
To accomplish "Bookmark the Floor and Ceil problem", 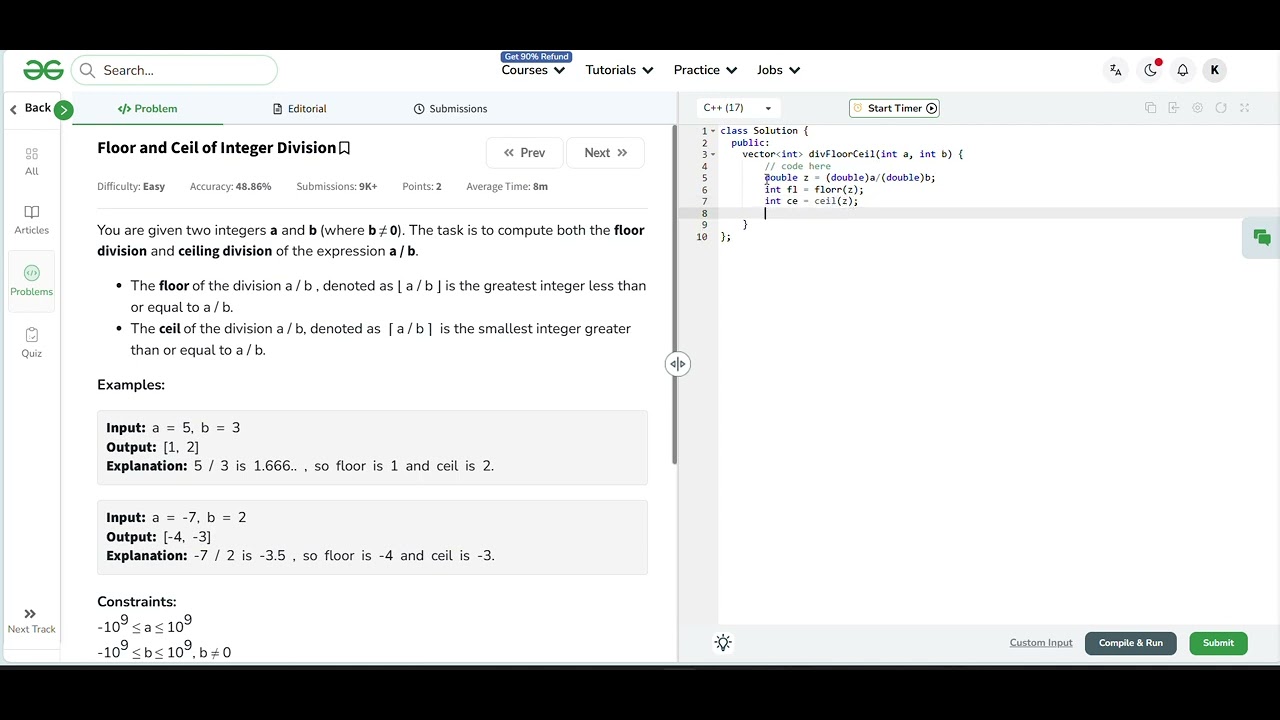I will 344,148.
